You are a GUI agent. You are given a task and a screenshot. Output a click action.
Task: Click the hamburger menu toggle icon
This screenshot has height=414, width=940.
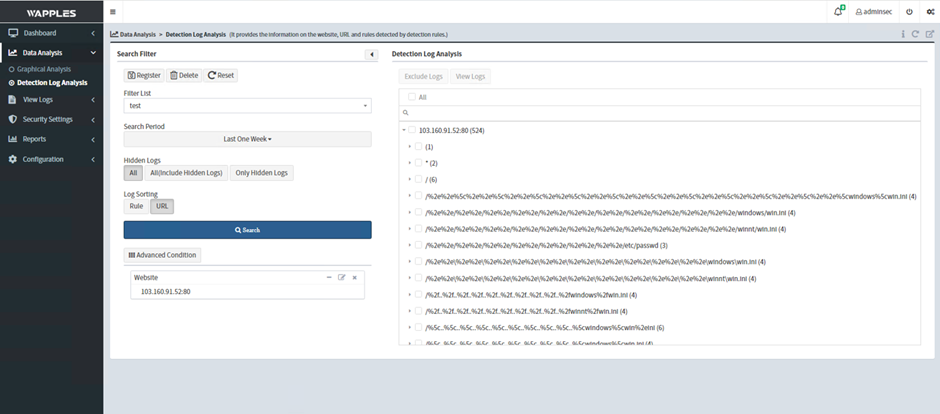click(113, 12)
